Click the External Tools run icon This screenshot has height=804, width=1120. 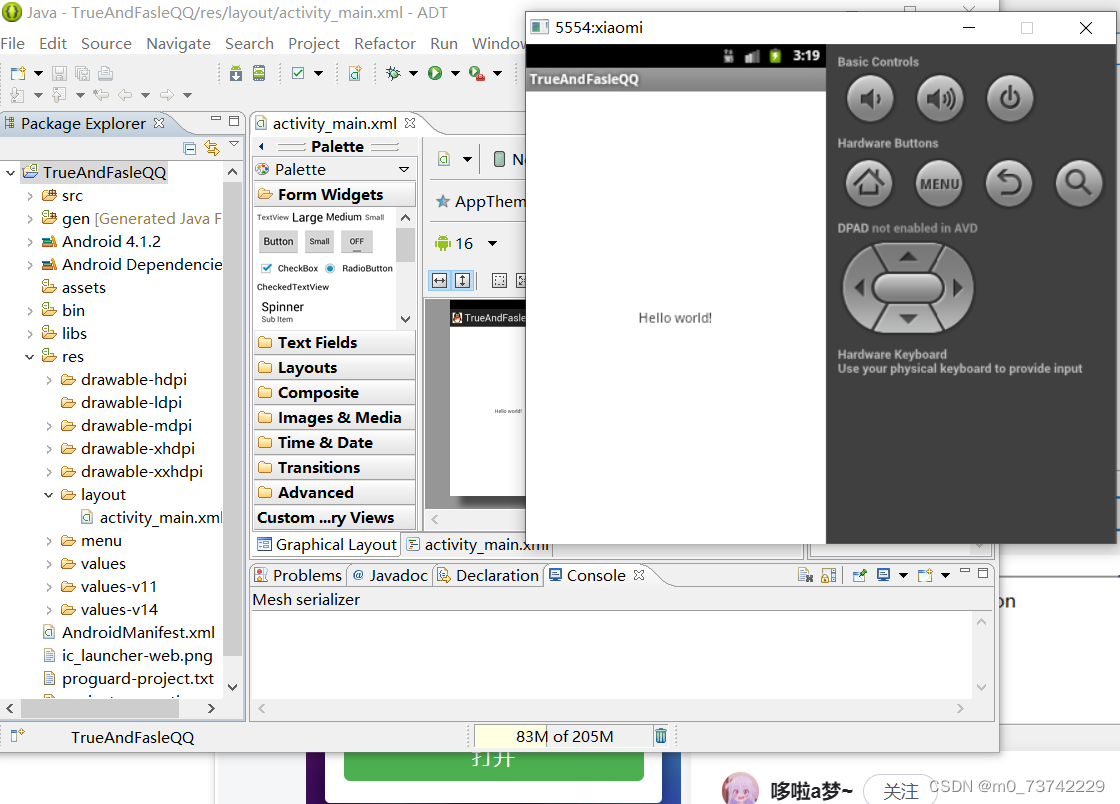point(476,73)
